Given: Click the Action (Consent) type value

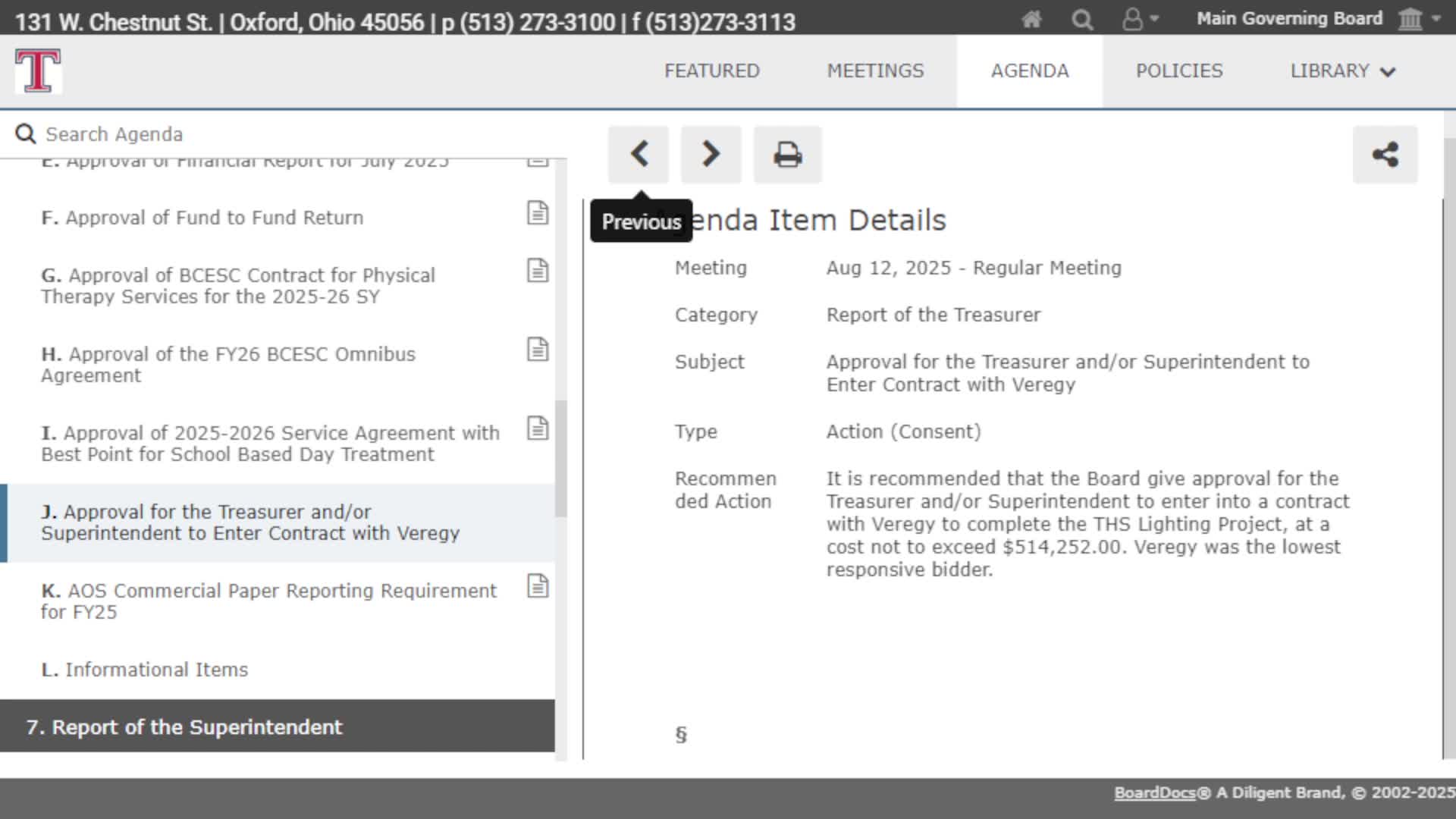Looking at the screenshot, I should 903,431.
